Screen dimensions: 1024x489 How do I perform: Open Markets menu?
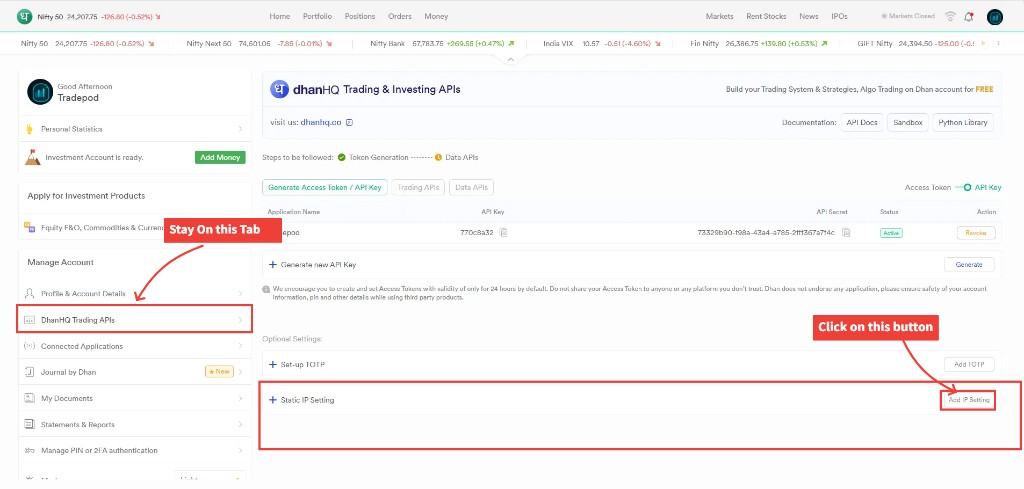tap(719, 16)
